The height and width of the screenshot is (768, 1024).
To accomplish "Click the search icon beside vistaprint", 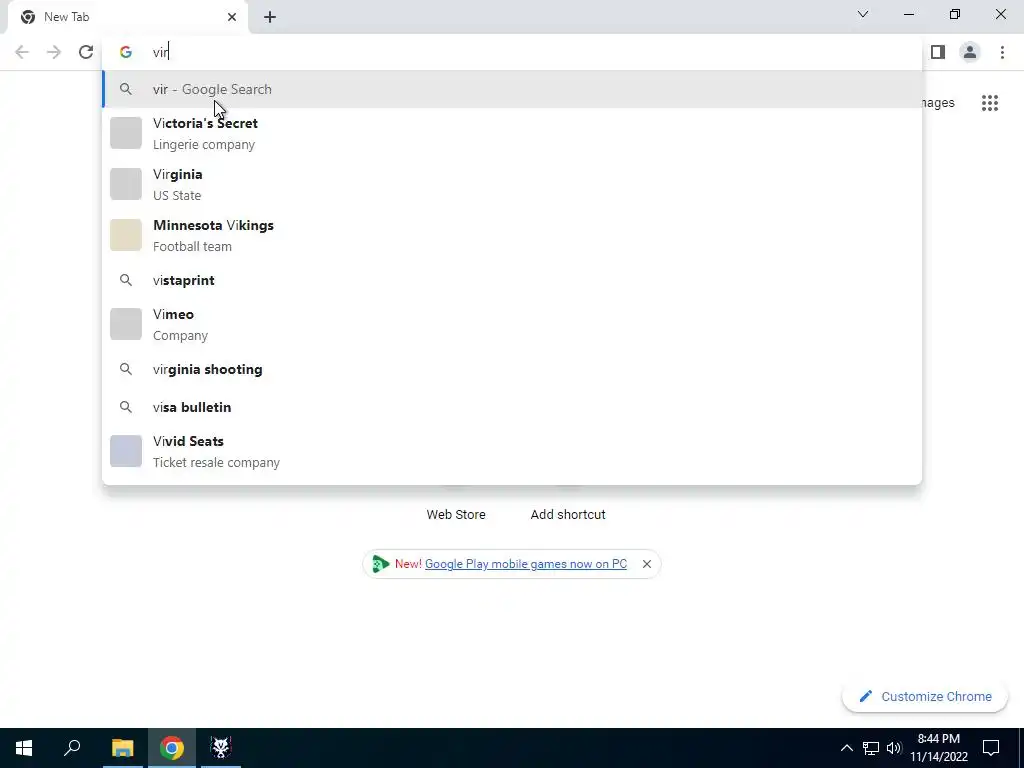I will click(x=126, y=280).
